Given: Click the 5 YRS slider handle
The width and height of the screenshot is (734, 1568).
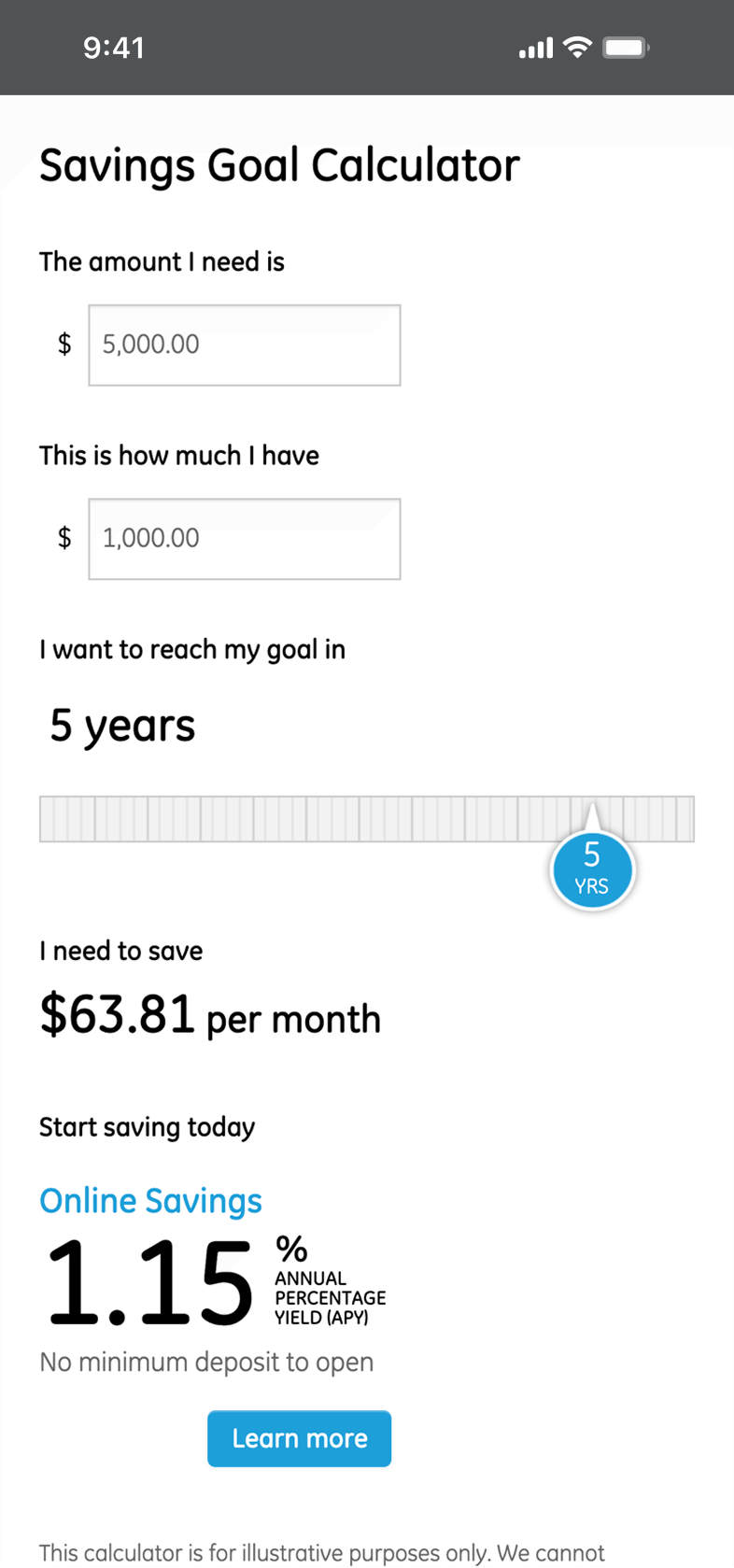Looking at the screenshot, I should pos(592,869).
